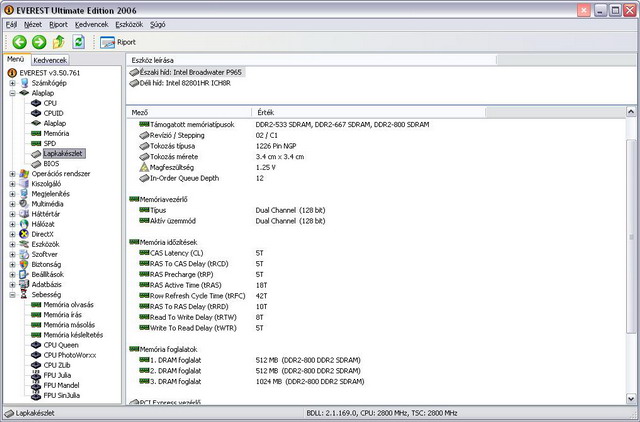The image size is (640, 422).
Task: Open Memória írás benchmark
Action: [x=62, y=315]
